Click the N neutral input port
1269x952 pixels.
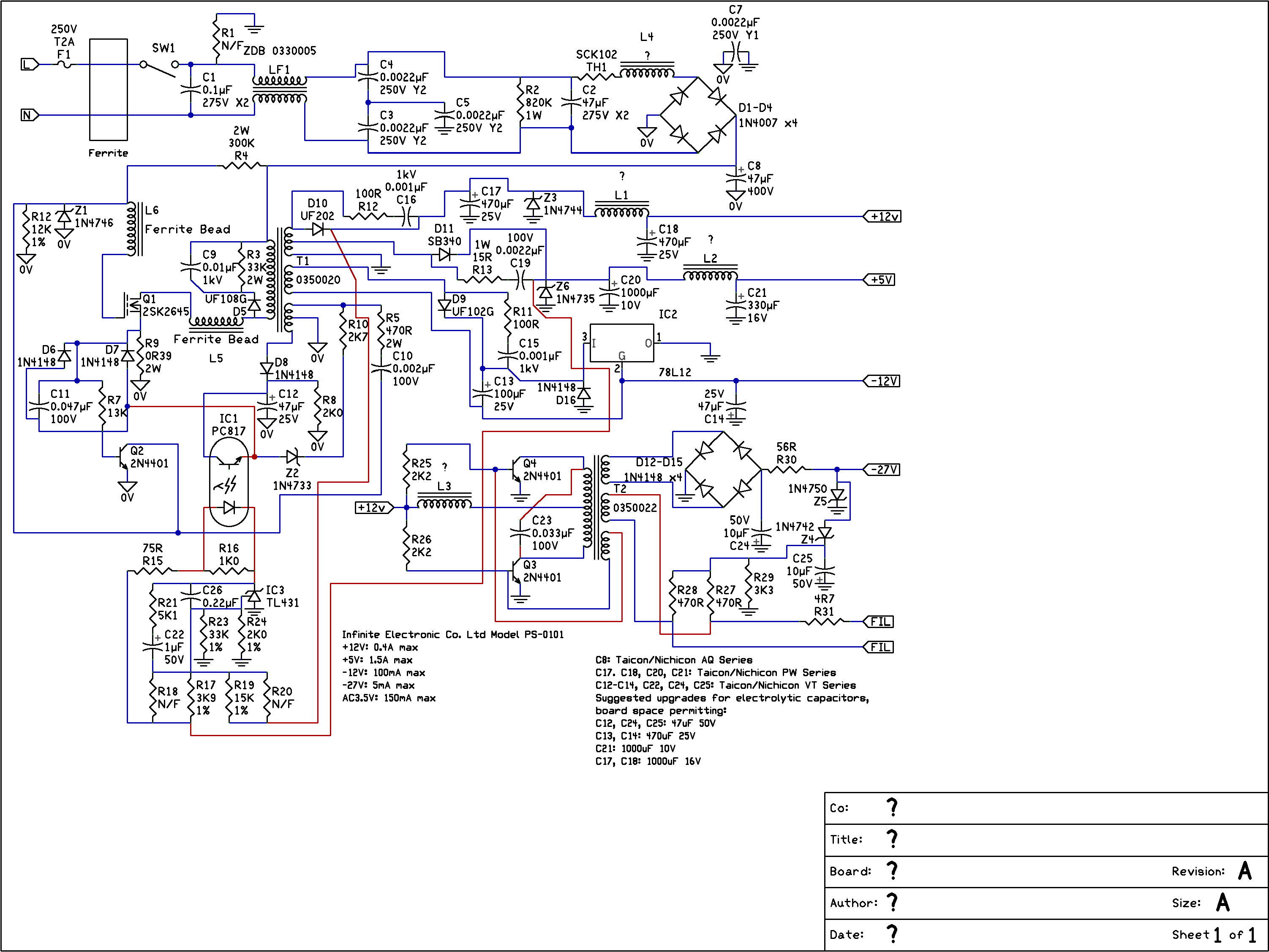pos(30,115)
